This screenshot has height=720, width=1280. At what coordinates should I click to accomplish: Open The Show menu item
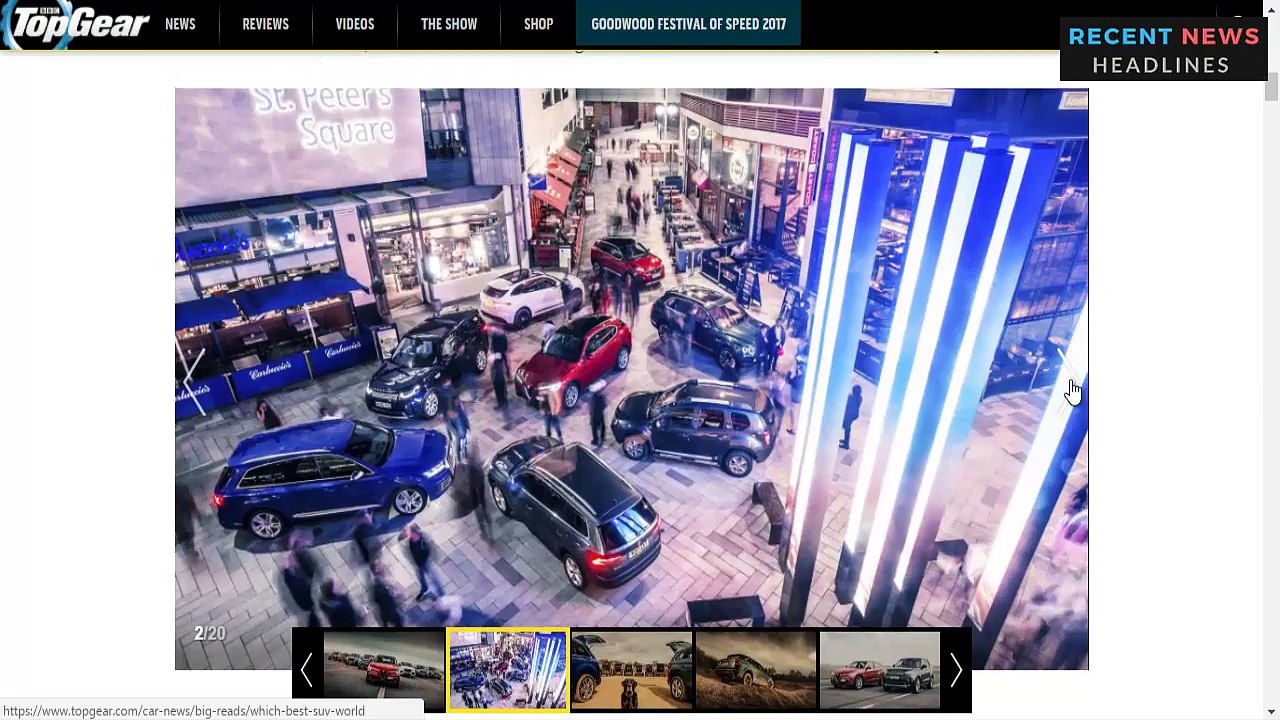coord(449,24)
